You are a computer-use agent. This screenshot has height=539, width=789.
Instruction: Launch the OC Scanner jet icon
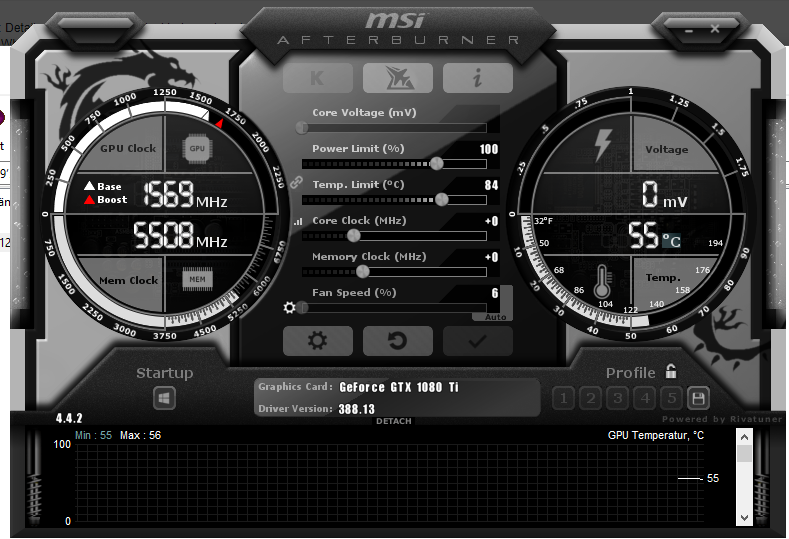[398, 78]
